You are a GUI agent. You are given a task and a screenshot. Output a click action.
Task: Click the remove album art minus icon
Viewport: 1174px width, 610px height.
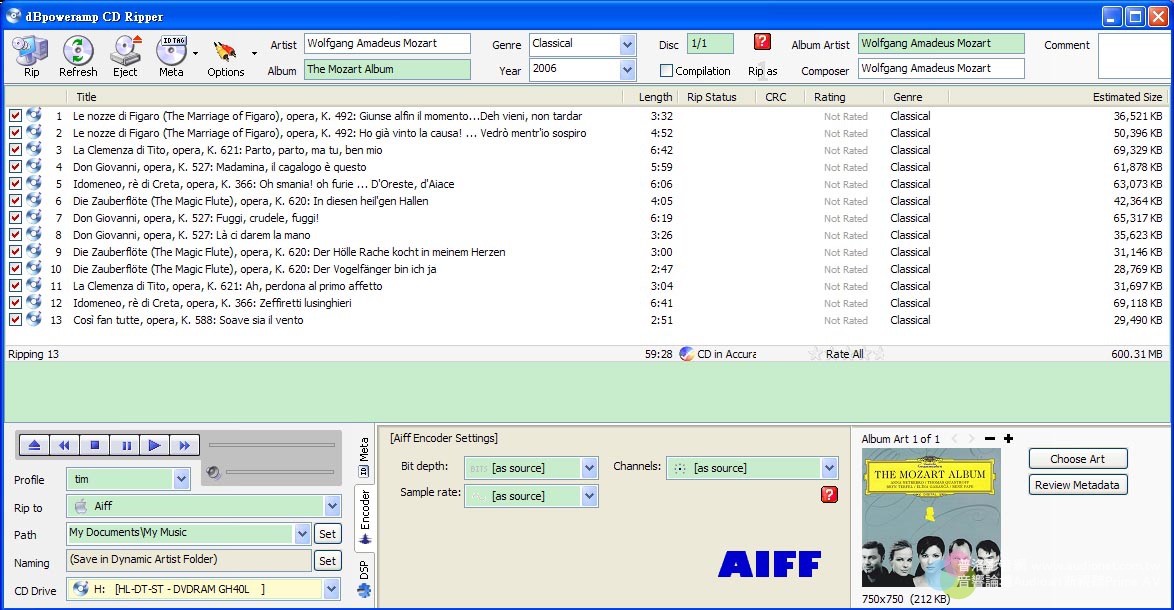(x=990, y=439)
